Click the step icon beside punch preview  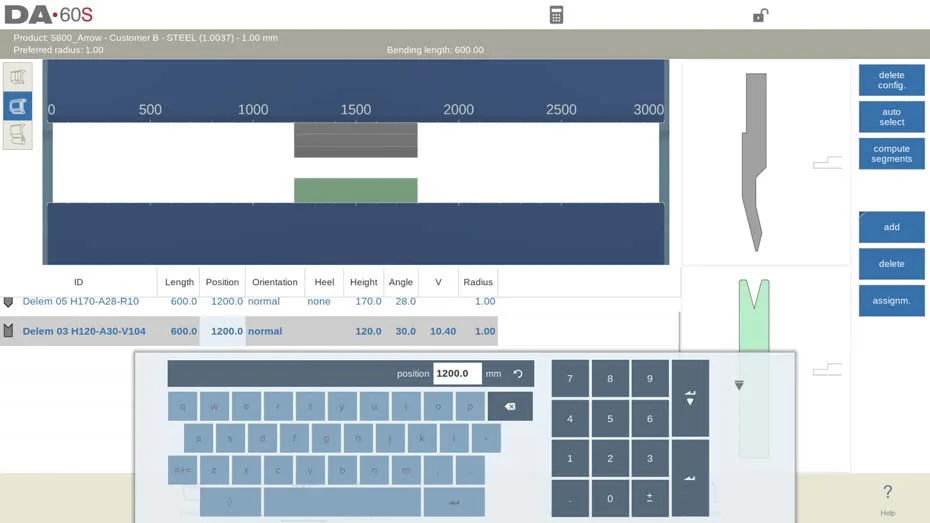point(827,162)
